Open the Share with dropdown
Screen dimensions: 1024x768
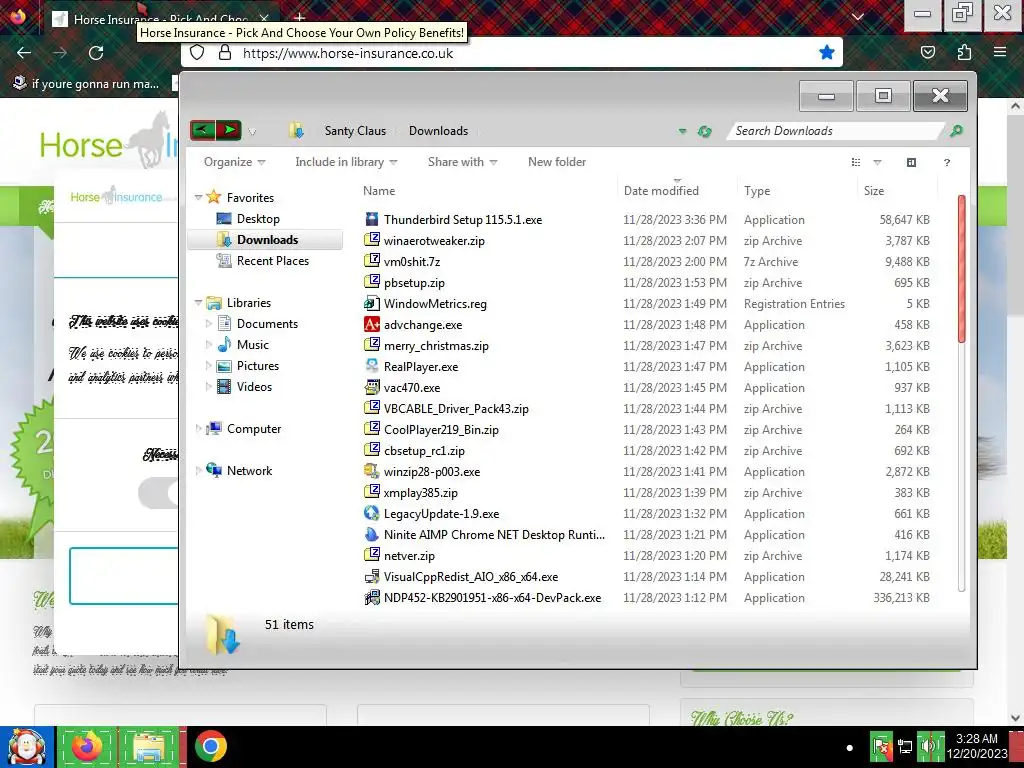point(462,162)
